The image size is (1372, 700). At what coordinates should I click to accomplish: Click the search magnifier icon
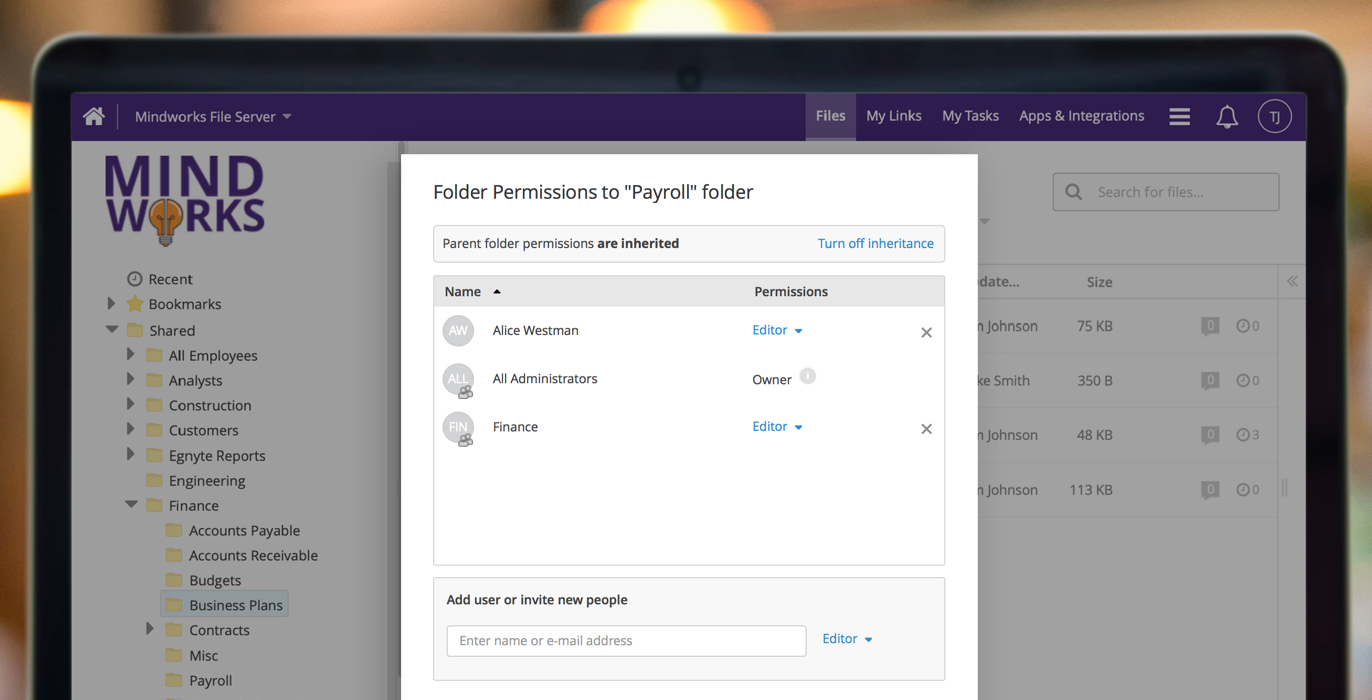coord(1074,192)
